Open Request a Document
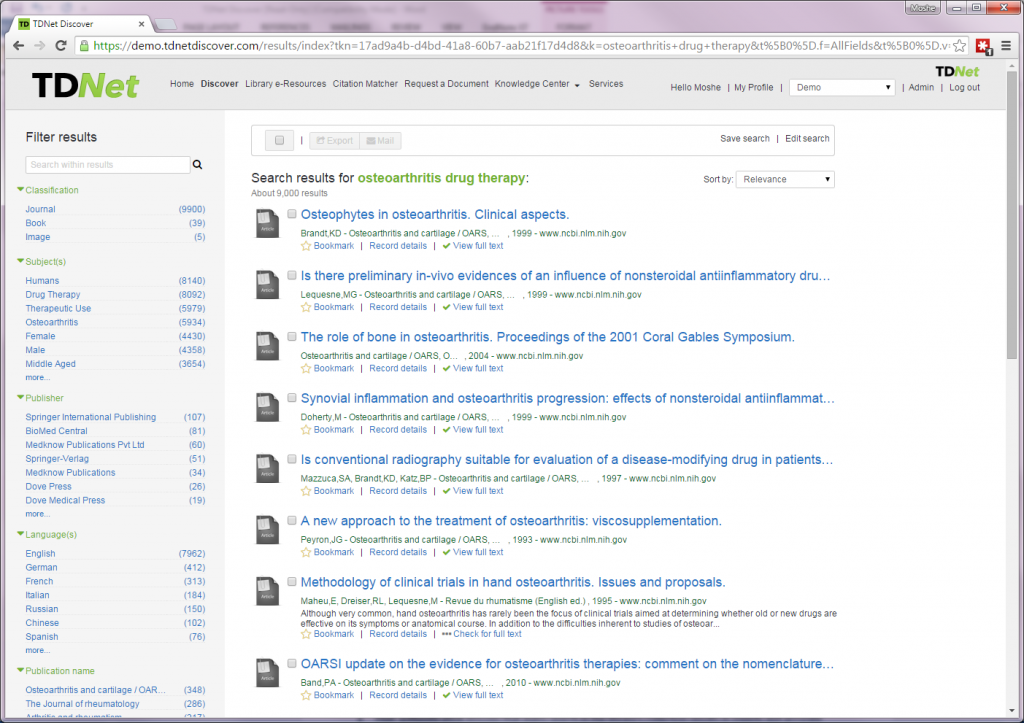 pos(446,84)
